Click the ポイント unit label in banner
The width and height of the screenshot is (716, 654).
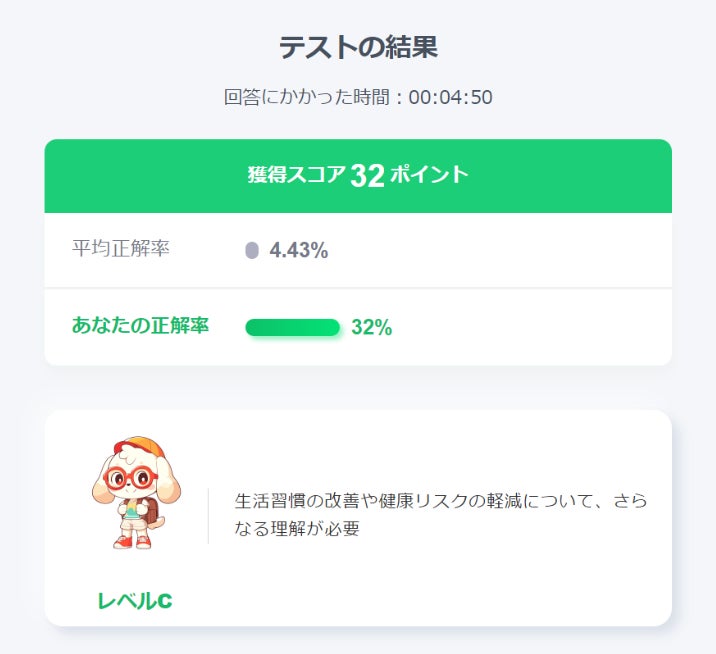click(429, 174)
